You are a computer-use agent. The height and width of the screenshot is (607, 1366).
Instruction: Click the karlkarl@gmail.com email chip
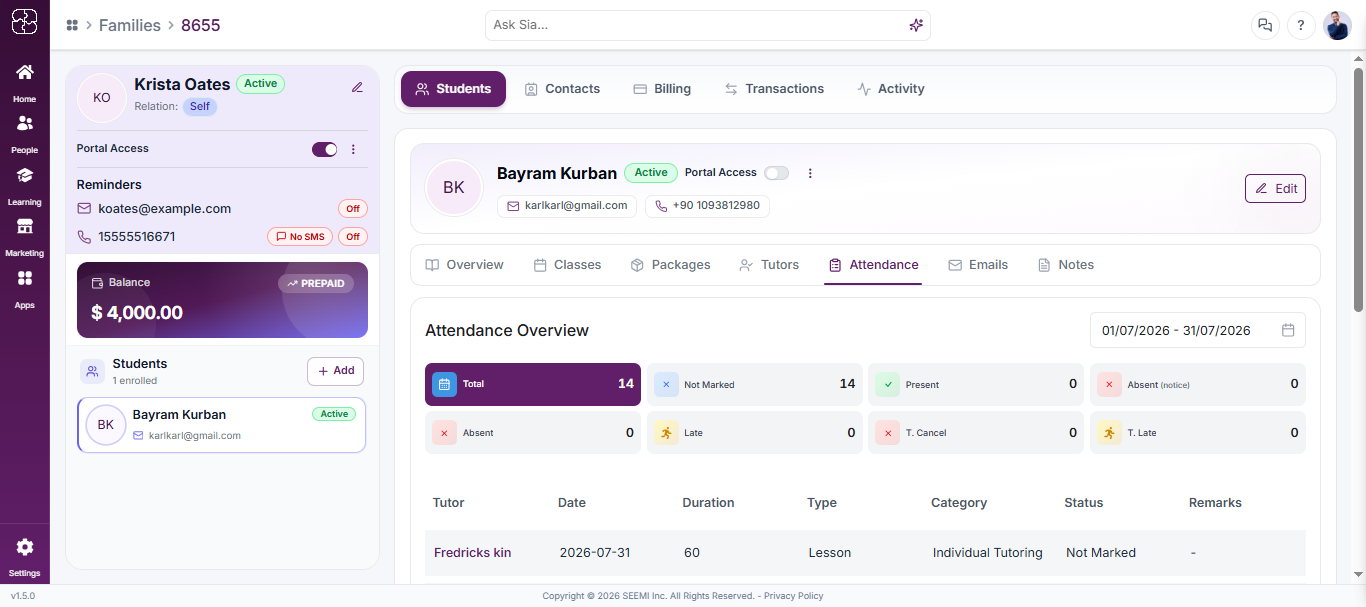(567, 206)
